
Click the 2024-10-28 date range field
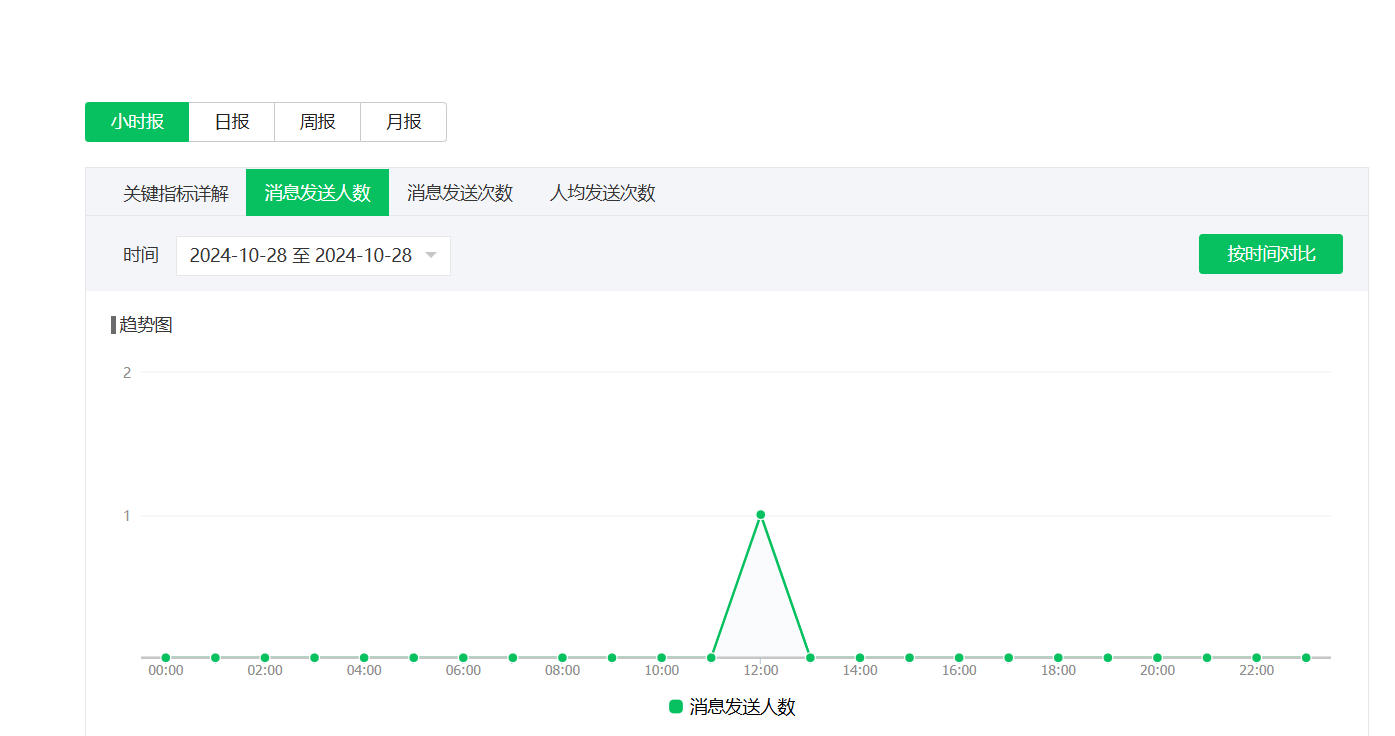coord(300,256)
